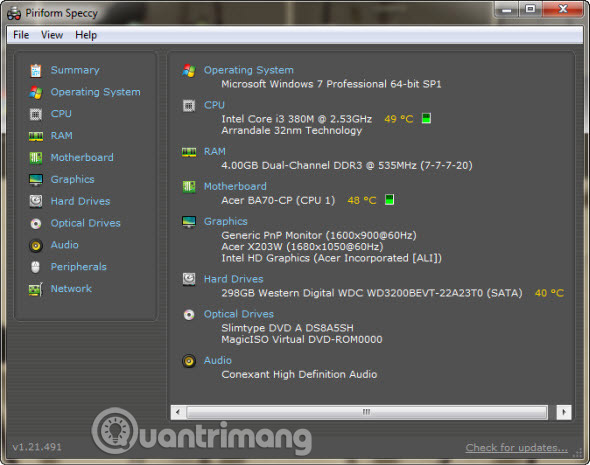590x465 pixels.
Task: Click the Peripherals mouse icon in sidebar
Action: pos(36,267)
